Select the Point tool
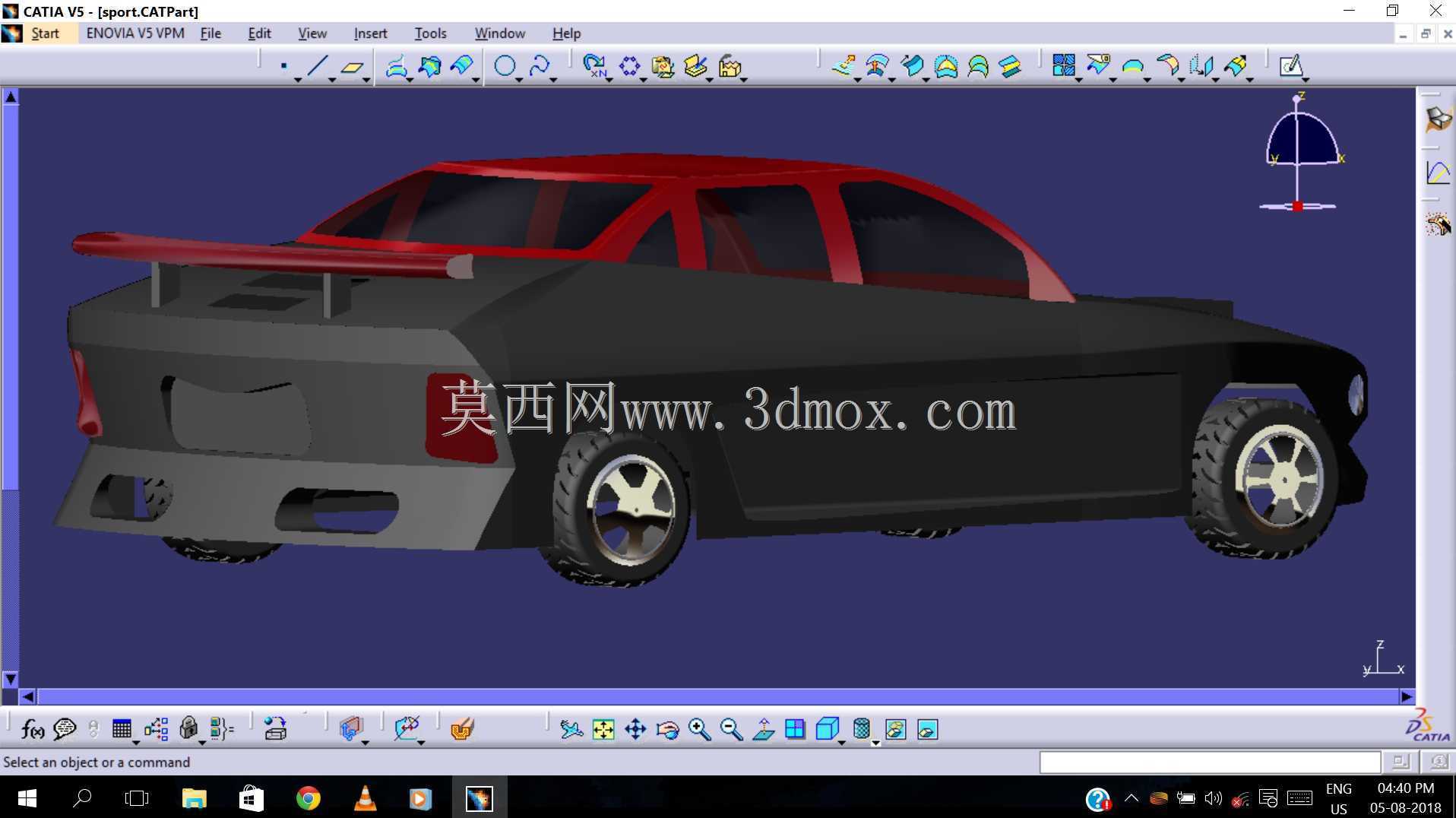 pyautogui.click(x=284, y=66)
